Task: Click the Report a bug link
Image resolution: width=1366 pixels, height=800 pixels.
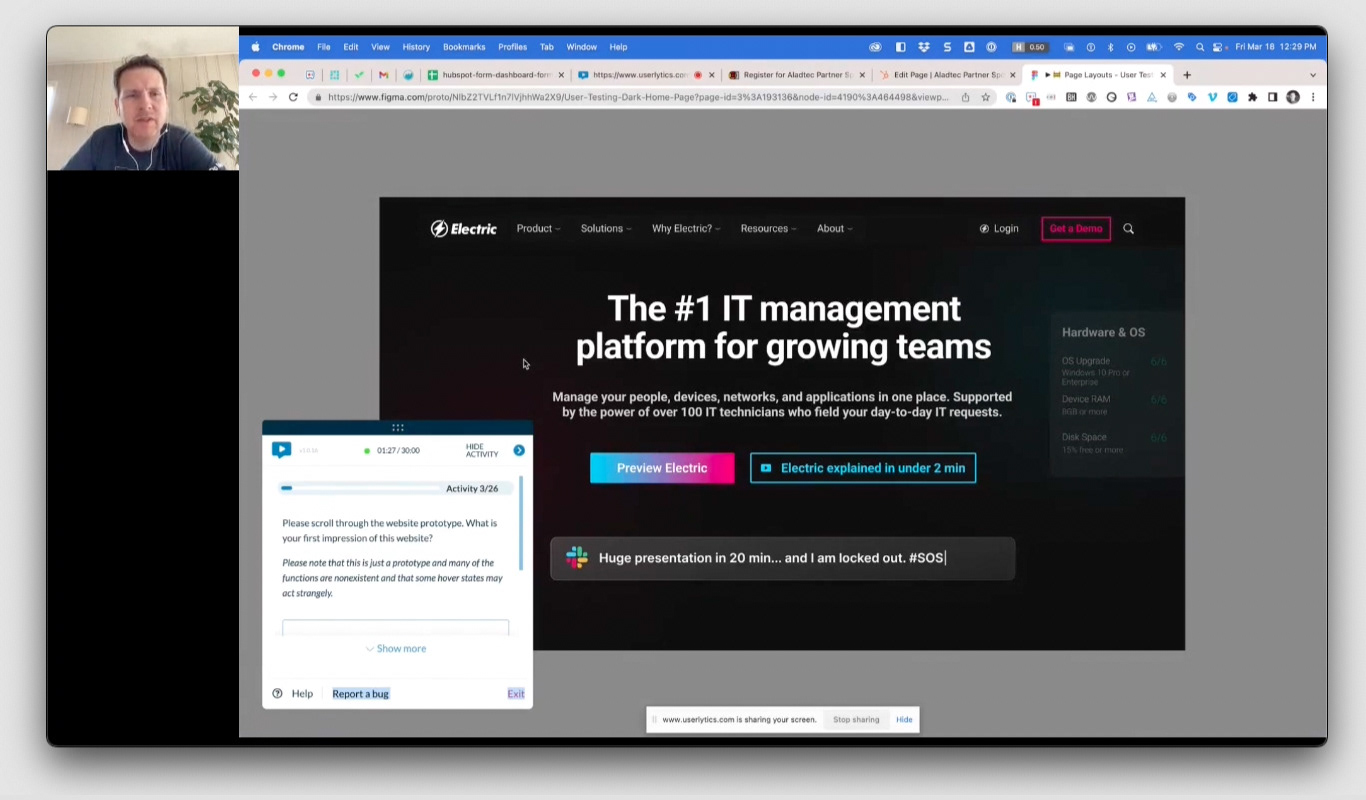Action: point(360,694)
